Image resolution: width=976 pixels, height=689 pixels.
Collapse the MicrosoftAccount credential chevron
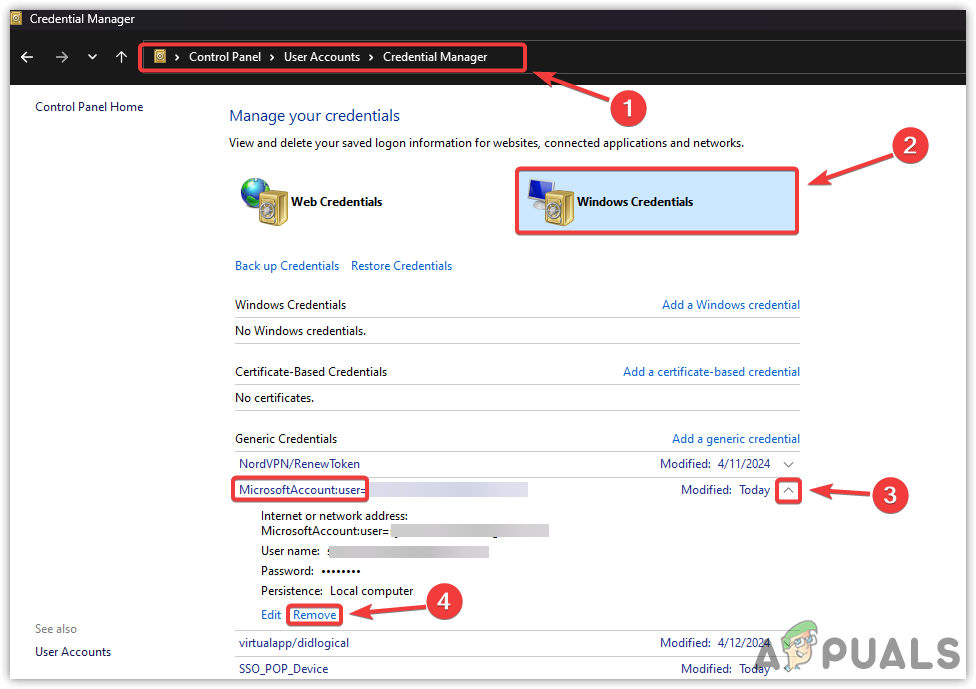(x=788, y=490)
